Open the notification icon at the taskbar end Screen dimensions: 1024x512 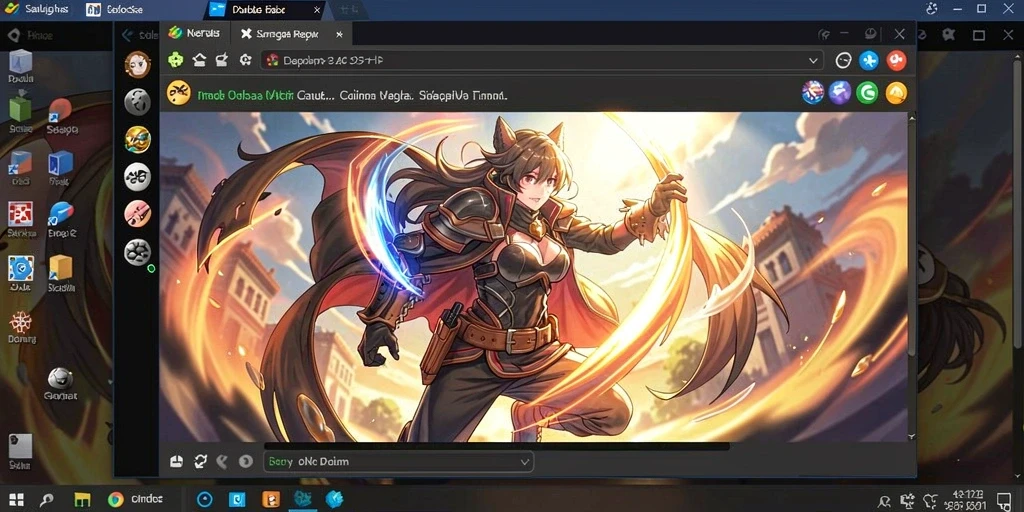click(1006, 500)
